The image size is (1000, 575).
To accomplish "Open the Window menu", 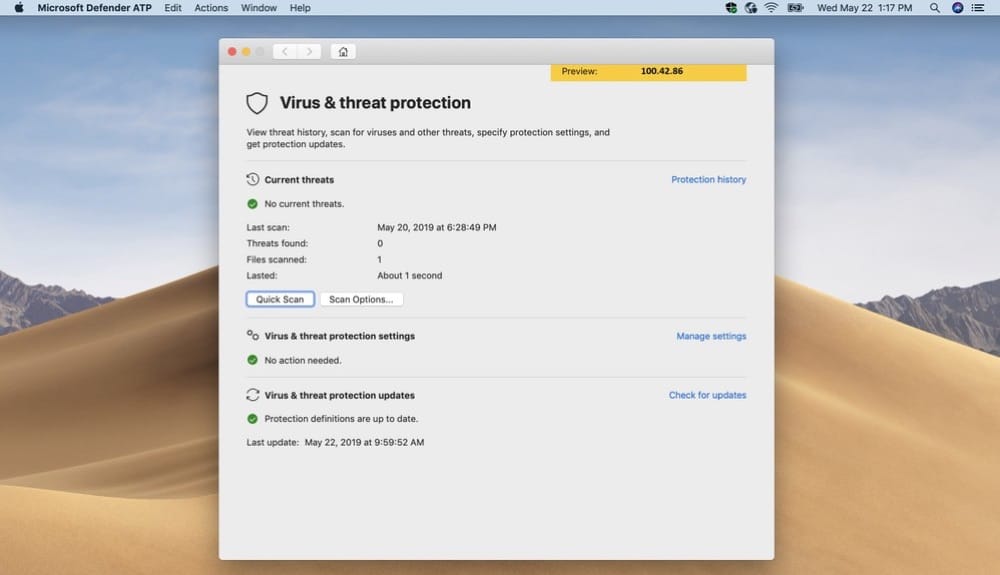I will click(x=259, y=8).
